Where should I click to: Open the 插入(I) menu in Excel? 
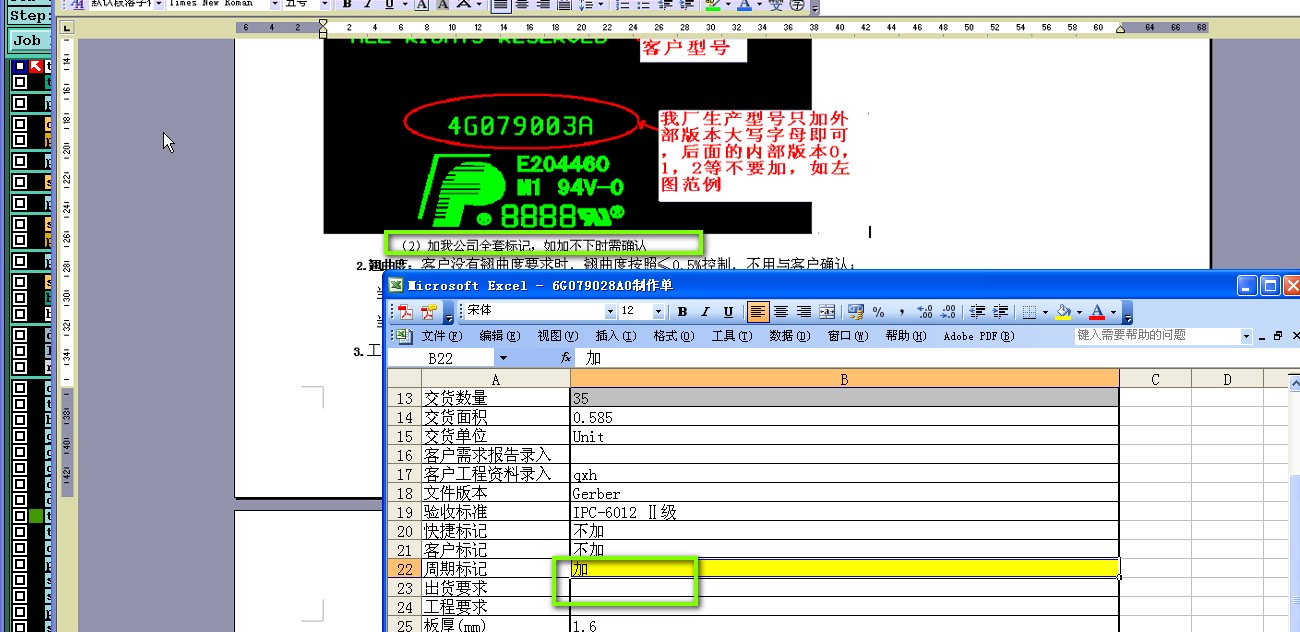click(615, 336)
